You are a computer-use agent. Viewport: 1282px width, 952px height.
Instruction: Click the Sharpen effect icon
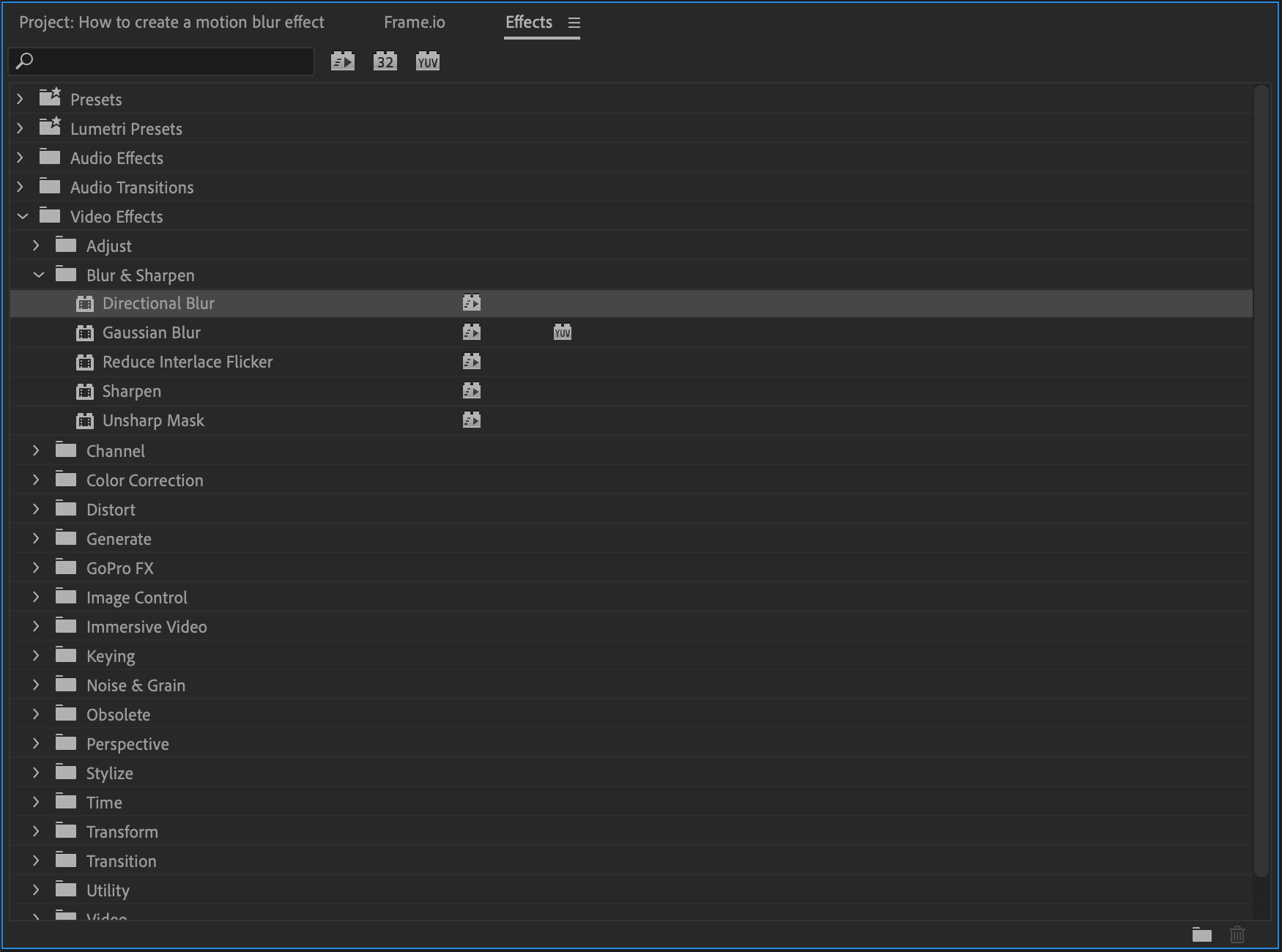tap(85, 392)
